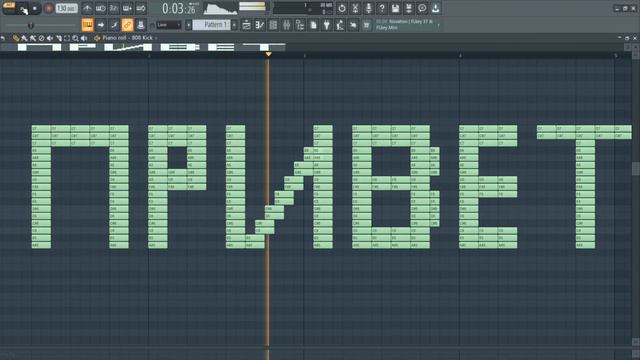640x360 pixels.
Task: Click the Stop button in transport
Action: [x=35, y=8]
